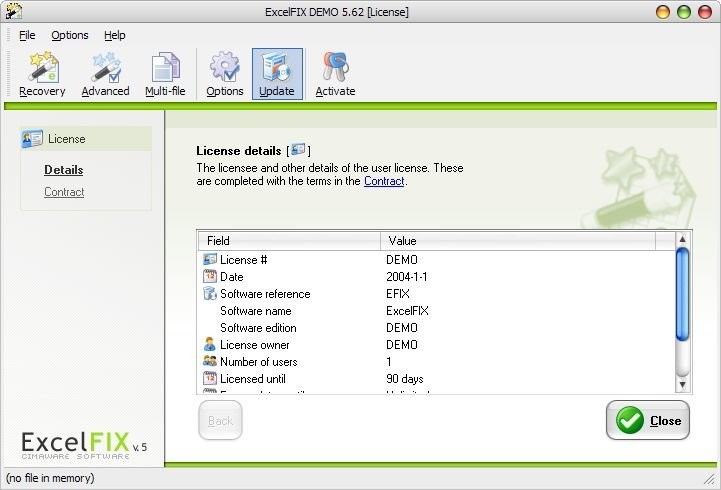Select the Advanced recovery icon
721x490 pixels.
click(x=105, y=74)
